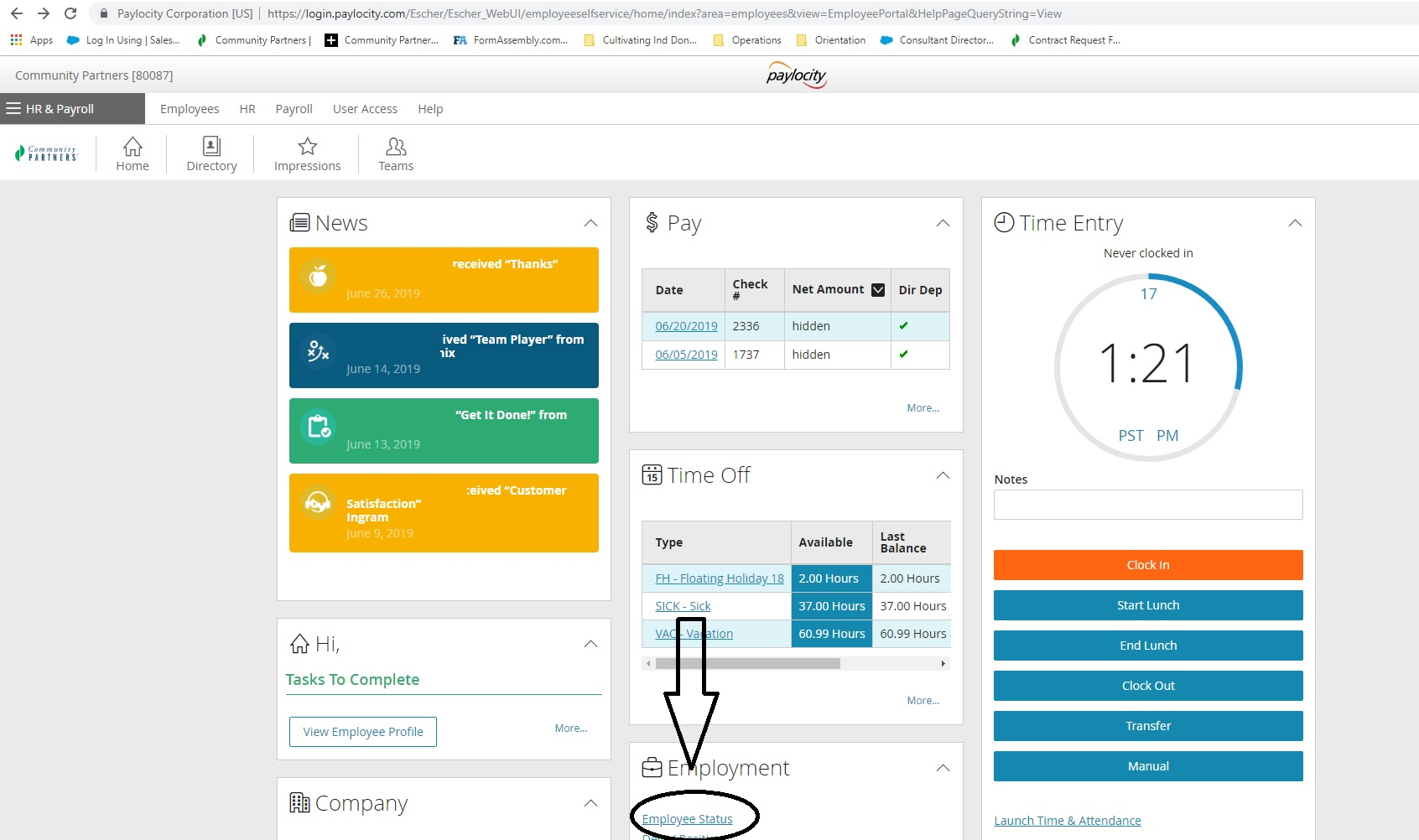The height and width of the screenshot is (840, 1419).
Task: Open the Employees menu
Action: pos(190,109)
